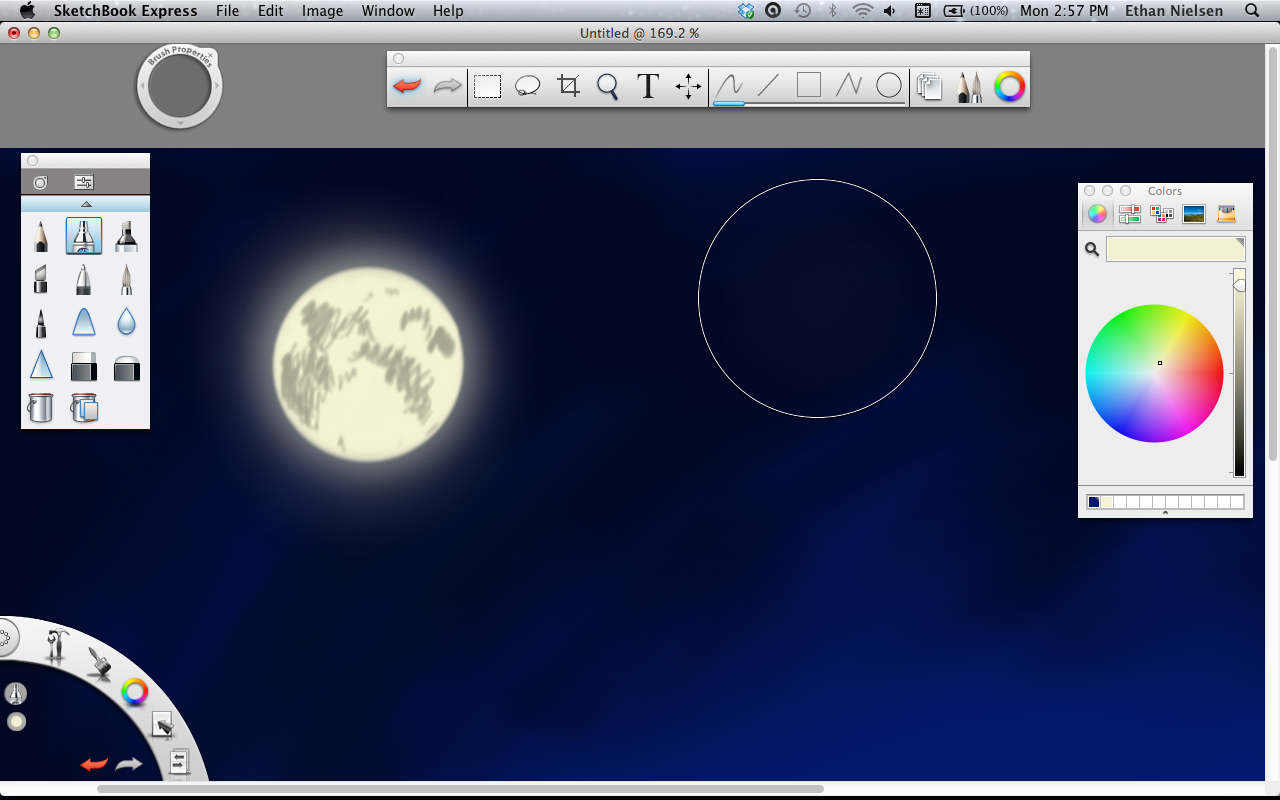The height and width of the screenshot is (800, 1280).
Task: Select the chisel tip pen brush
Action: point(40,279)
